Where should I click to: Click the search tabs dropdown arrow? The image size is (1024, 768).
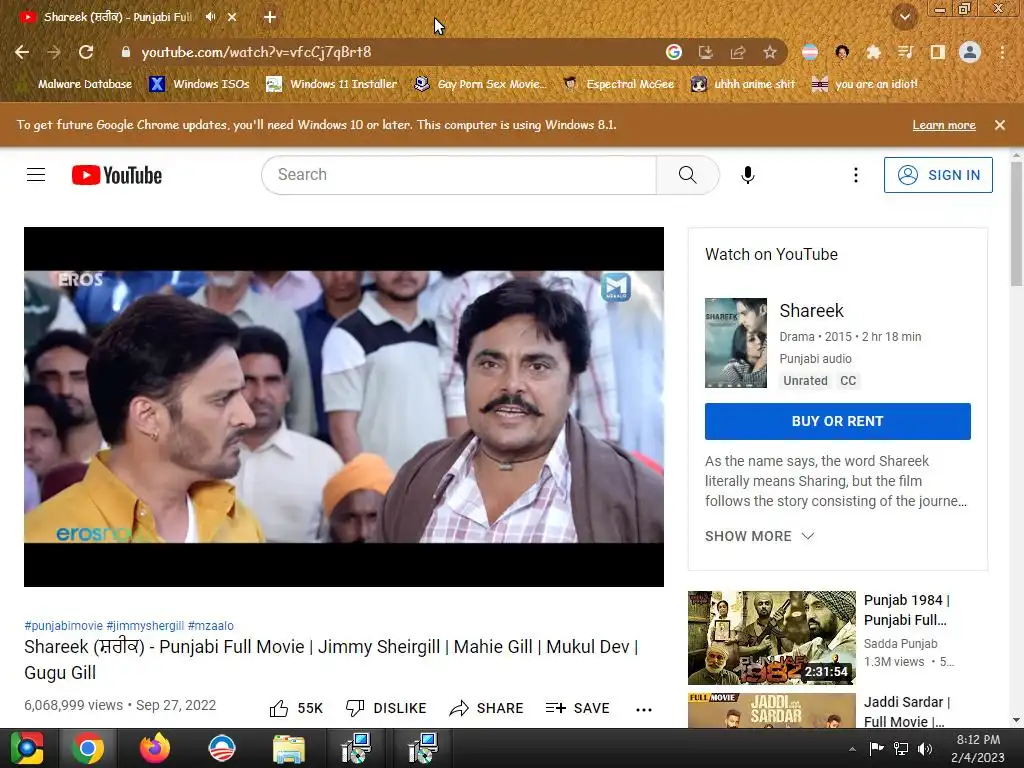tap(904, 17)
